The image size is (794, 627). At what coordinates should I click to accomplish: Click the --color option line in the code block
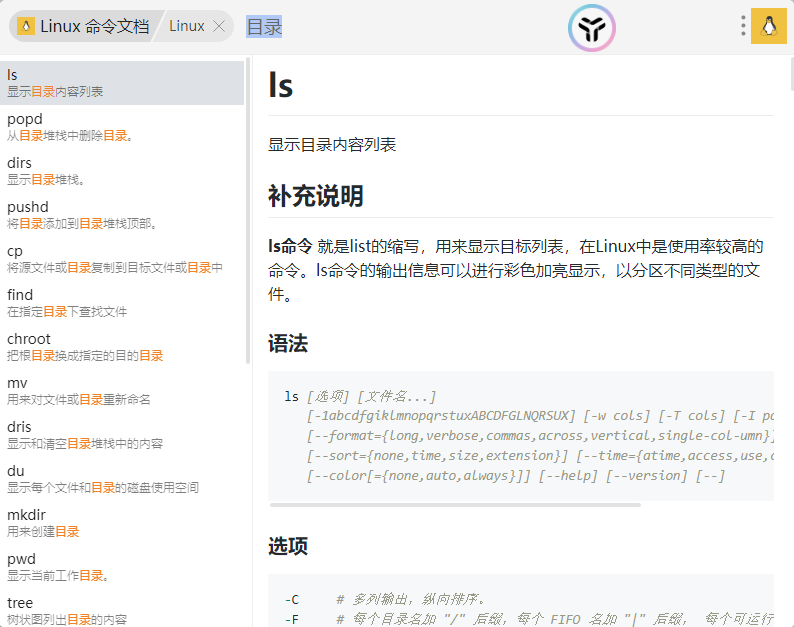tap(515, 476)
